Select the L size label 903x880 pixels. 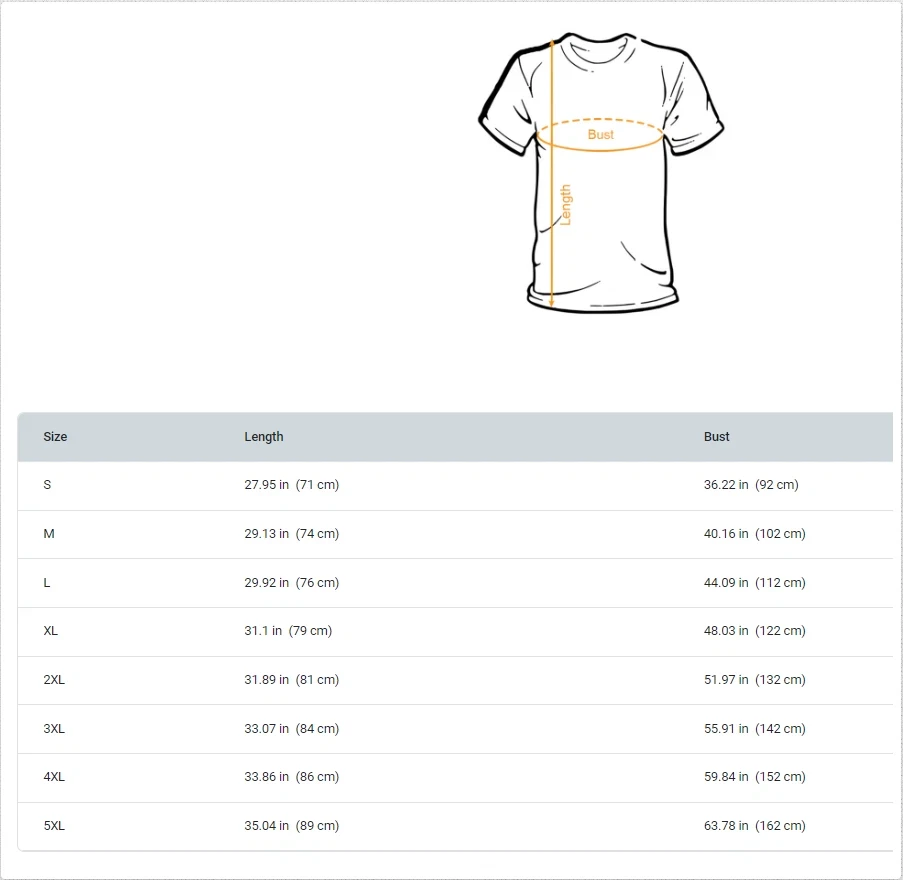point(46,583)
